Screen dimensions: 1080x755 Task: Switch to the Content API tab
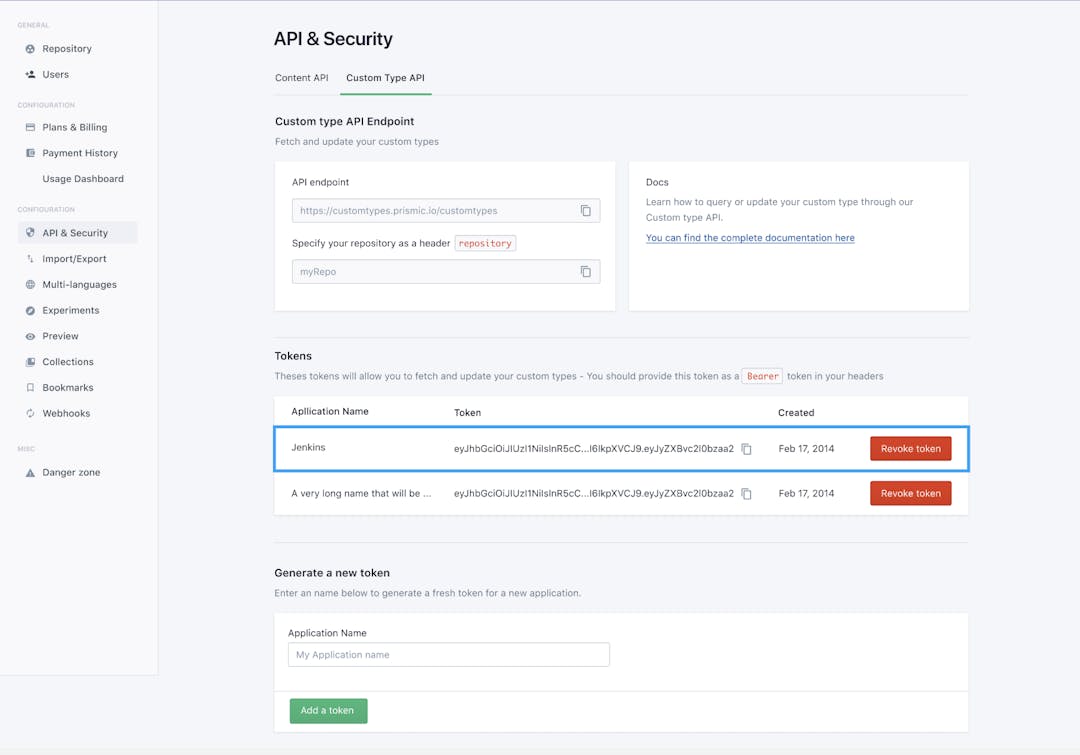tap(301, 77)
